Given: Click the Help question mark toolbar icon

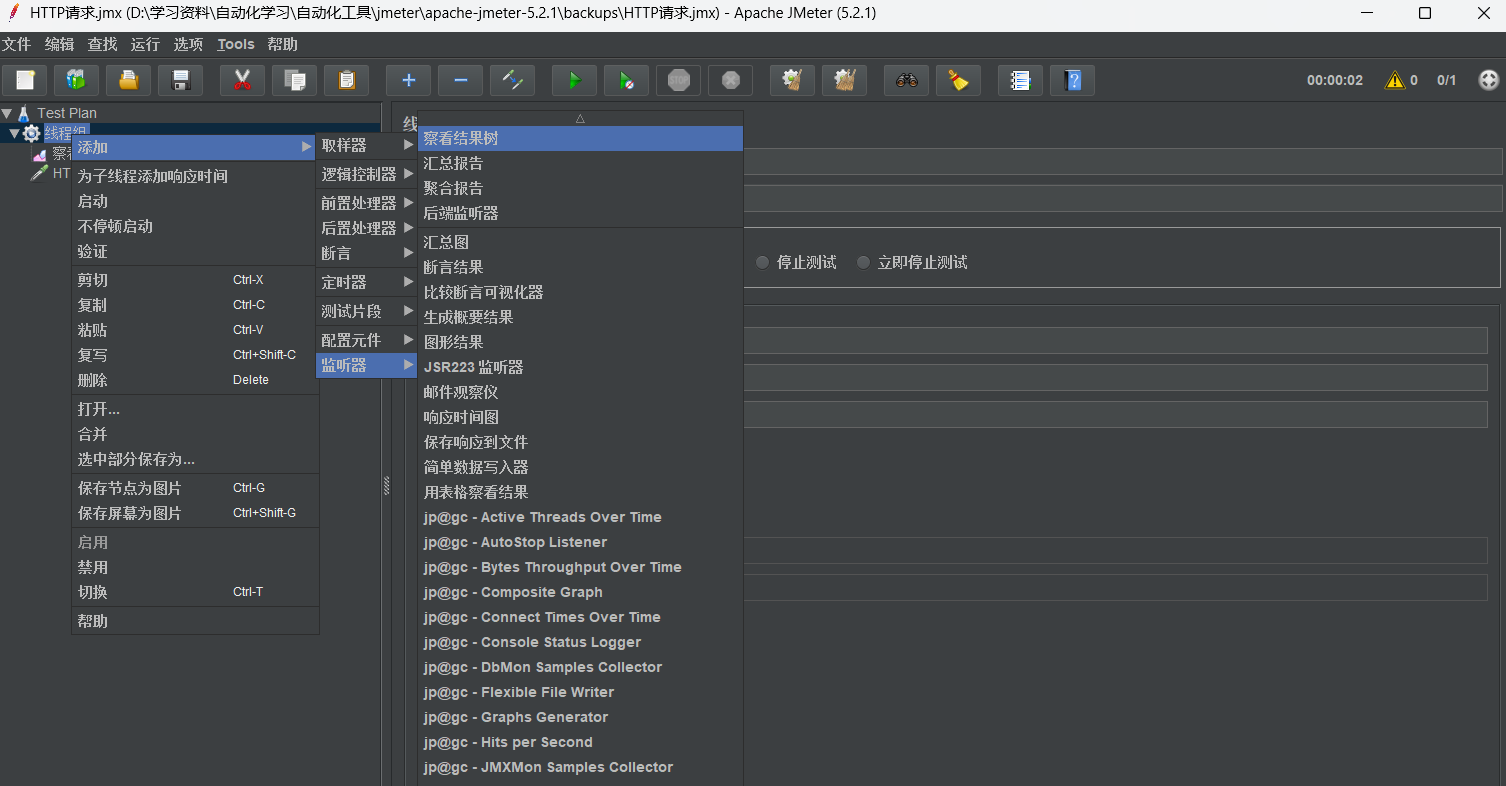Looking at the screenshot, I should (1072, 80).
